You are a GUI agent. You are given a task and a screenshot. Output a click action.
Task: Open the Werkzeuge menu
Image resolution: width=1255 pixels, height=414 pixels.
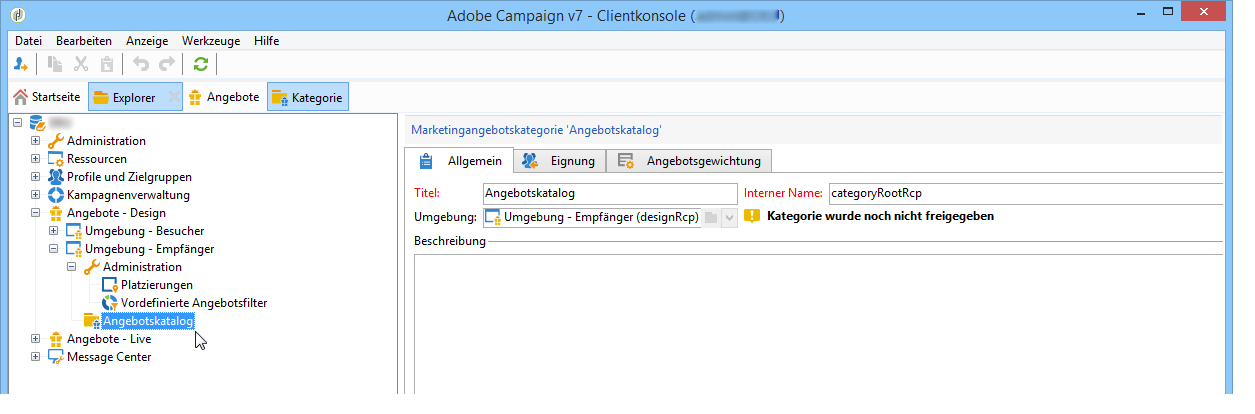tap(211, 41)
